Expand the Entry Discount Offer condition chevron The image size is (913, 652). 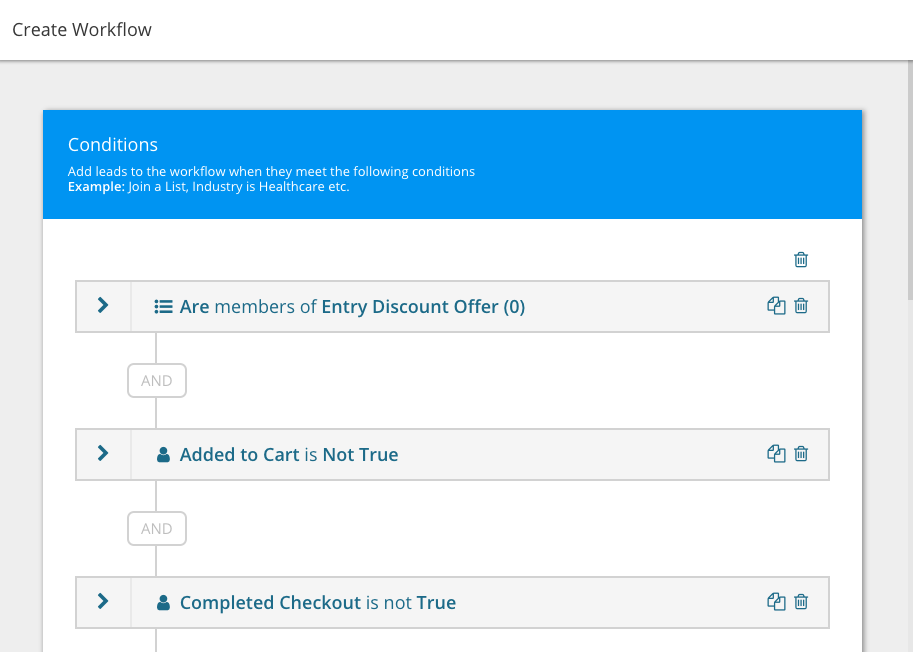103,305
